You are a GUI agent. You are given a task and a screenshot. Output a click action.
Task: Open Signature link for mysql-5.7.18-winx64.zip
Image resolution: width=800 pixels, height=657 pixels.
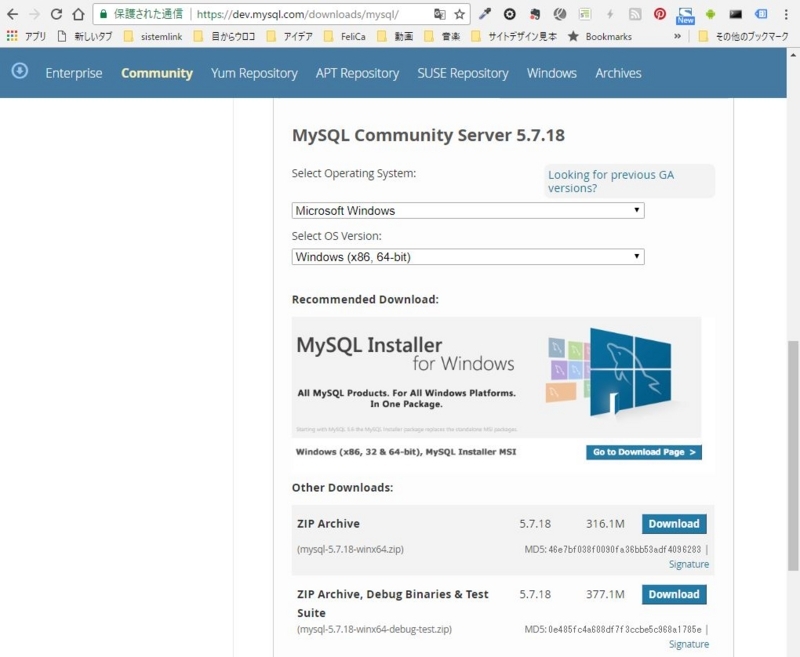[689, 564]
